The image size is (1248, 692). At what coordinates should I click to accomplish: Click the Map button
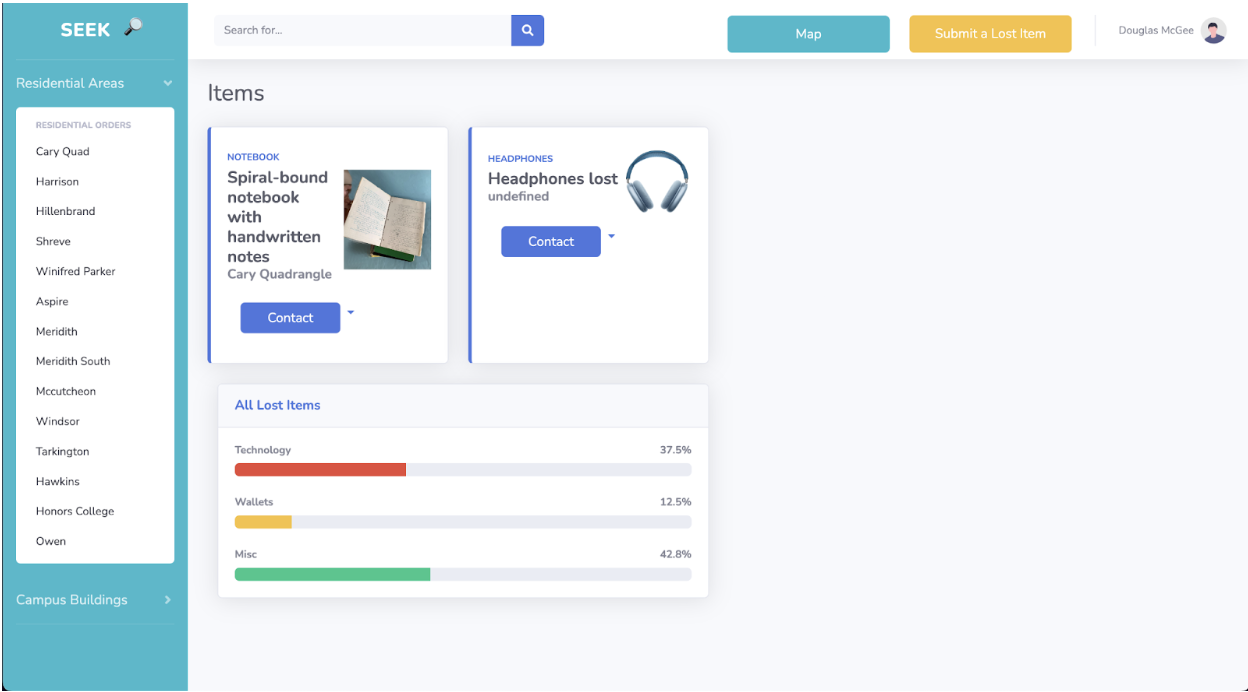coord(808,34)
